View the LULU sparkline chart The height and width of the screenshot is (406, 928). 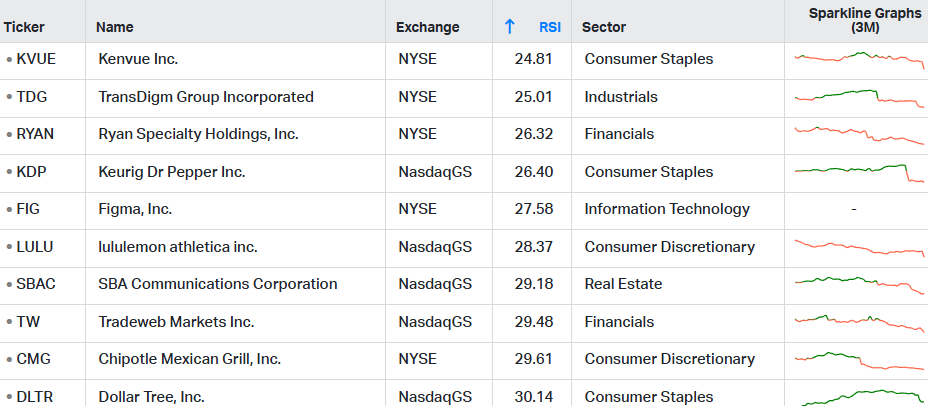pos(859,247)
